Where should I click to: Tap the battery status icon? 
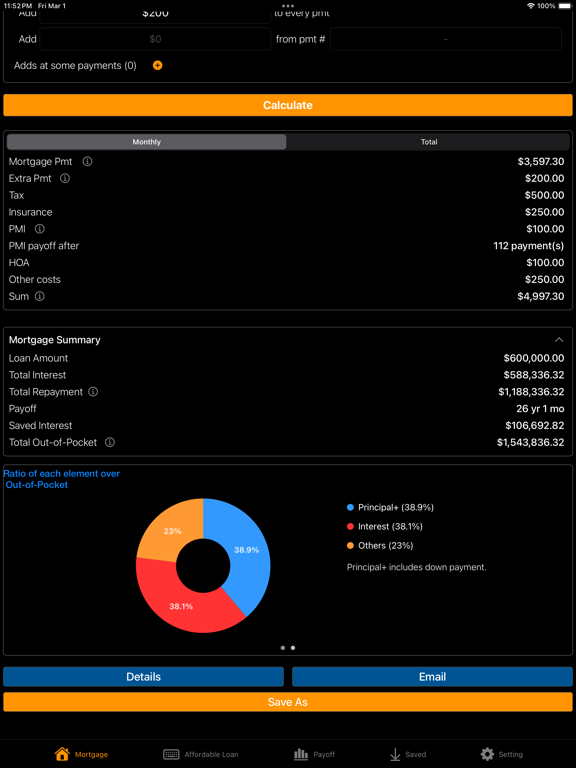(564, 6)
